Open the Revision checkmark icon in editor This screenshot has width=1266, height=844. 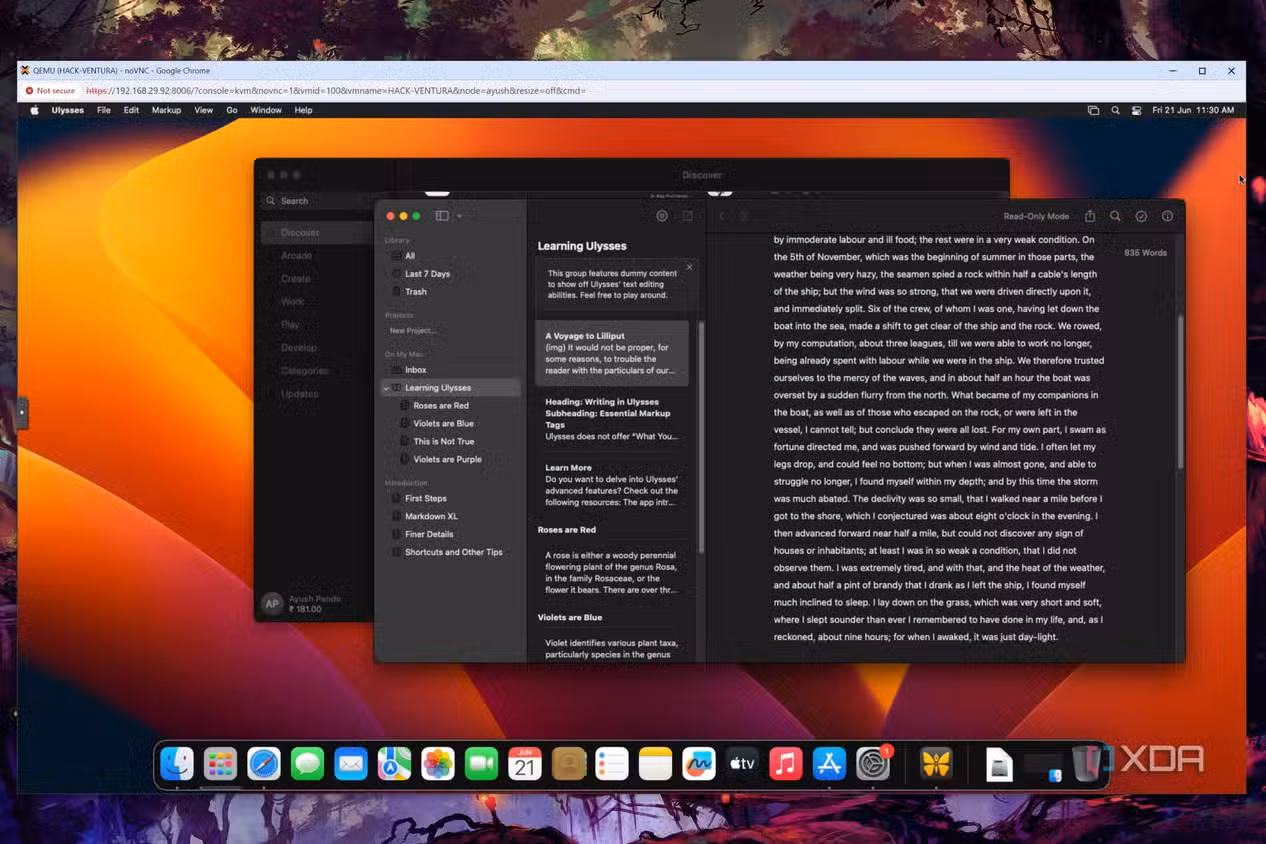(x=1141, y=216)
